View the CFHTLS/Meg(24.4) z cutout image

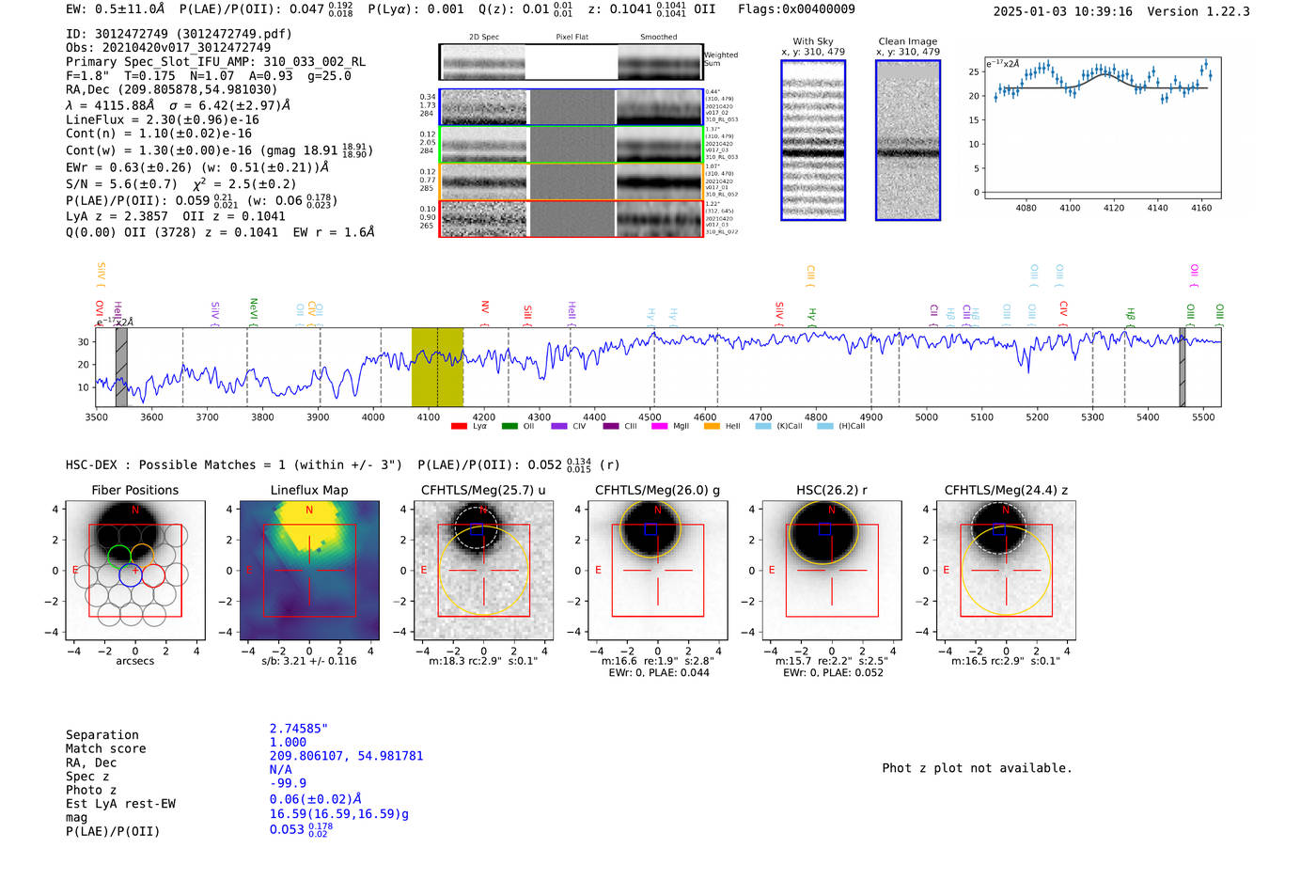tap(1006, 571)
